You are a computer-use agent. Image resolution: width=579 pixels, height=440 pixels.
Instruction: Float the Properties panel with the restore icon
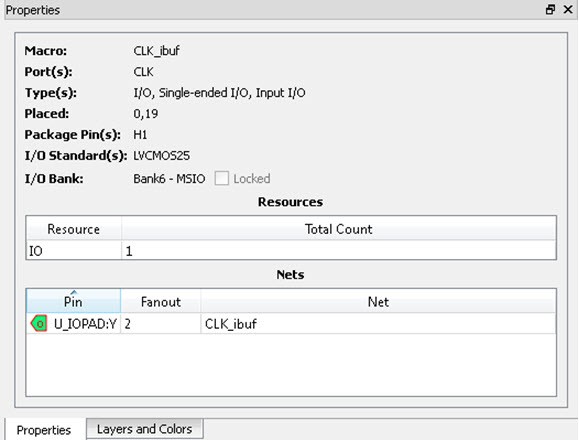pyautogui.click(x=550, y=9)
